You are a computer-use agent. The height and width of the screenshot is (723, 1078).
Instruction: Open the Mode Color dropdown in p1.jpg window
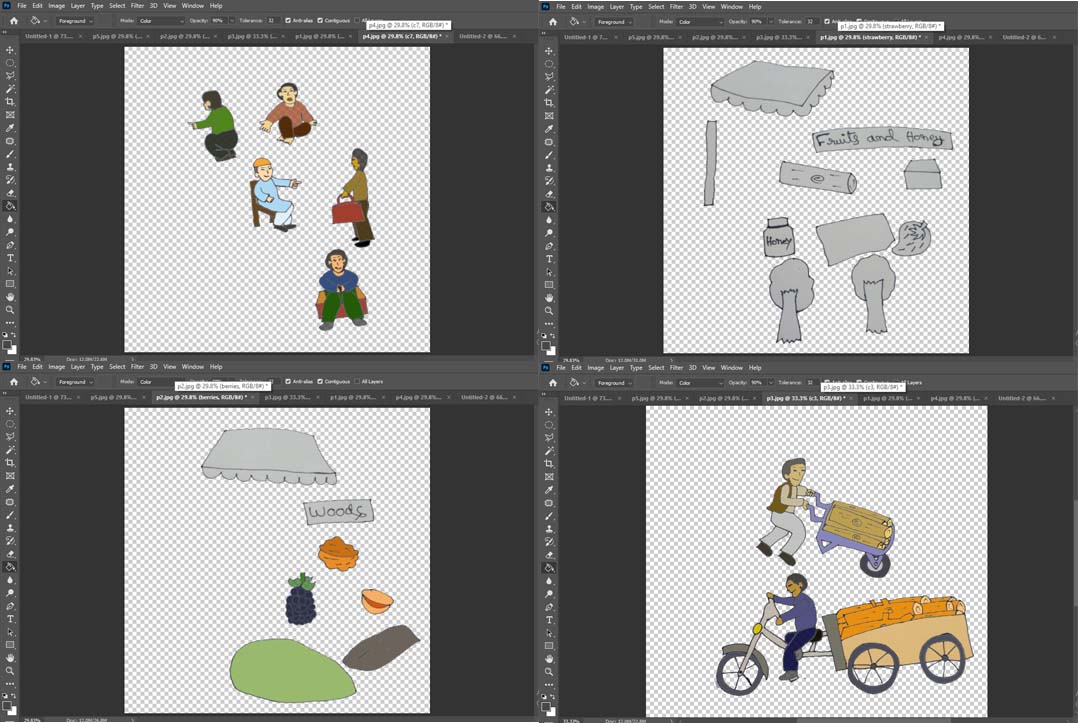coord(701,22)
